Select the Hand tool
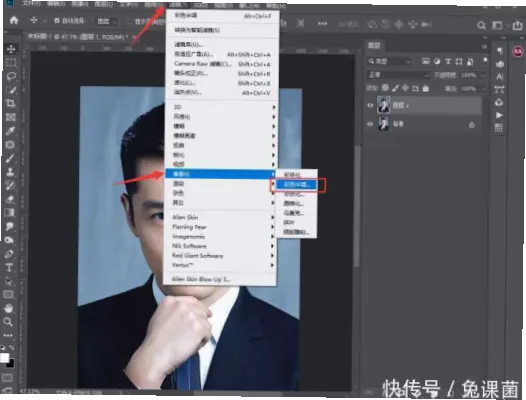Image resolution: width=526 pixels, height=400 pixels. pyautogui.click(x=8, y=308)
